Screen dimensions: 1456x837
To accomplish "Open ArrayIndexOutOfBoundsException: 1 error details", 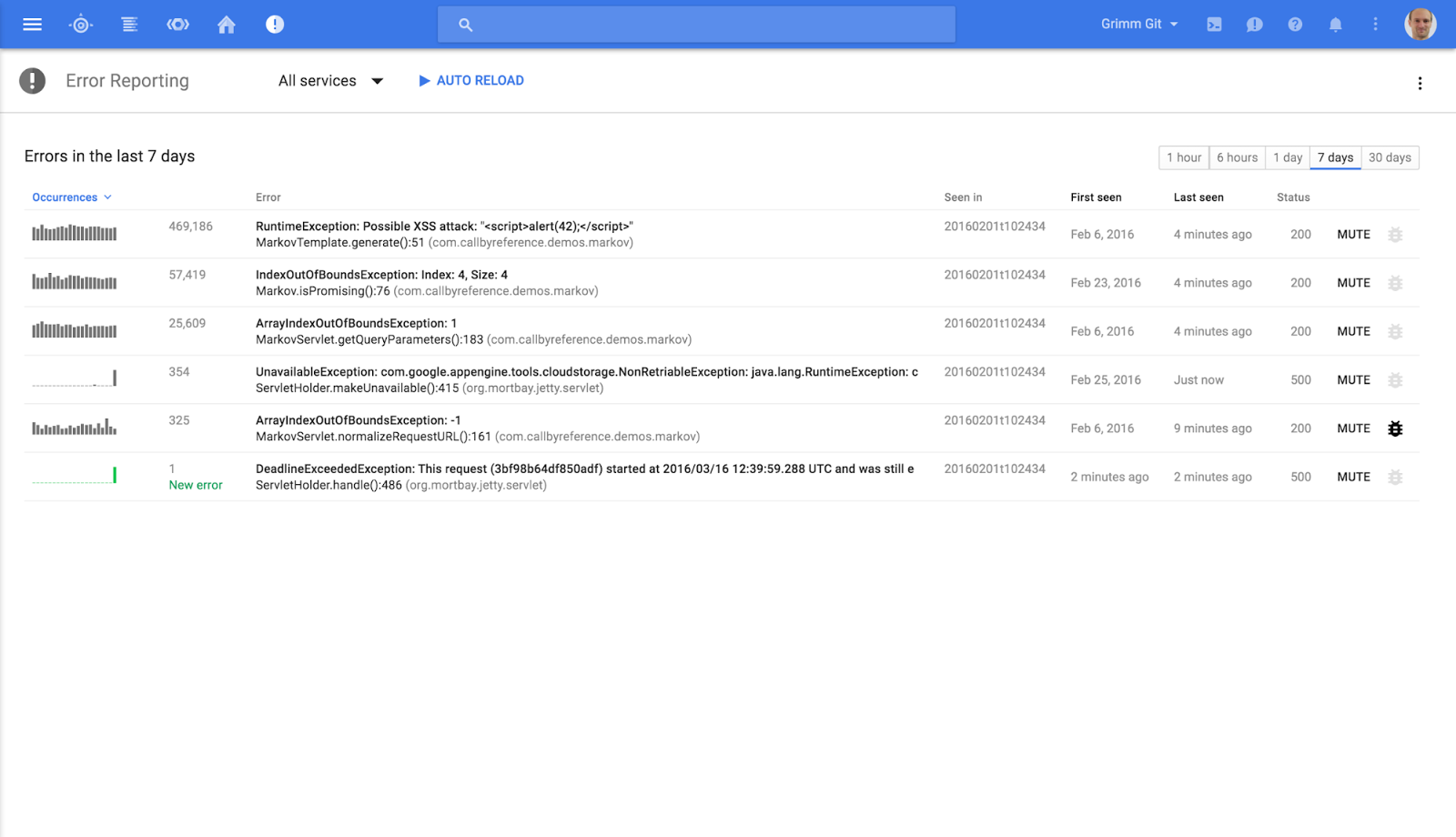I will [356, 323].
